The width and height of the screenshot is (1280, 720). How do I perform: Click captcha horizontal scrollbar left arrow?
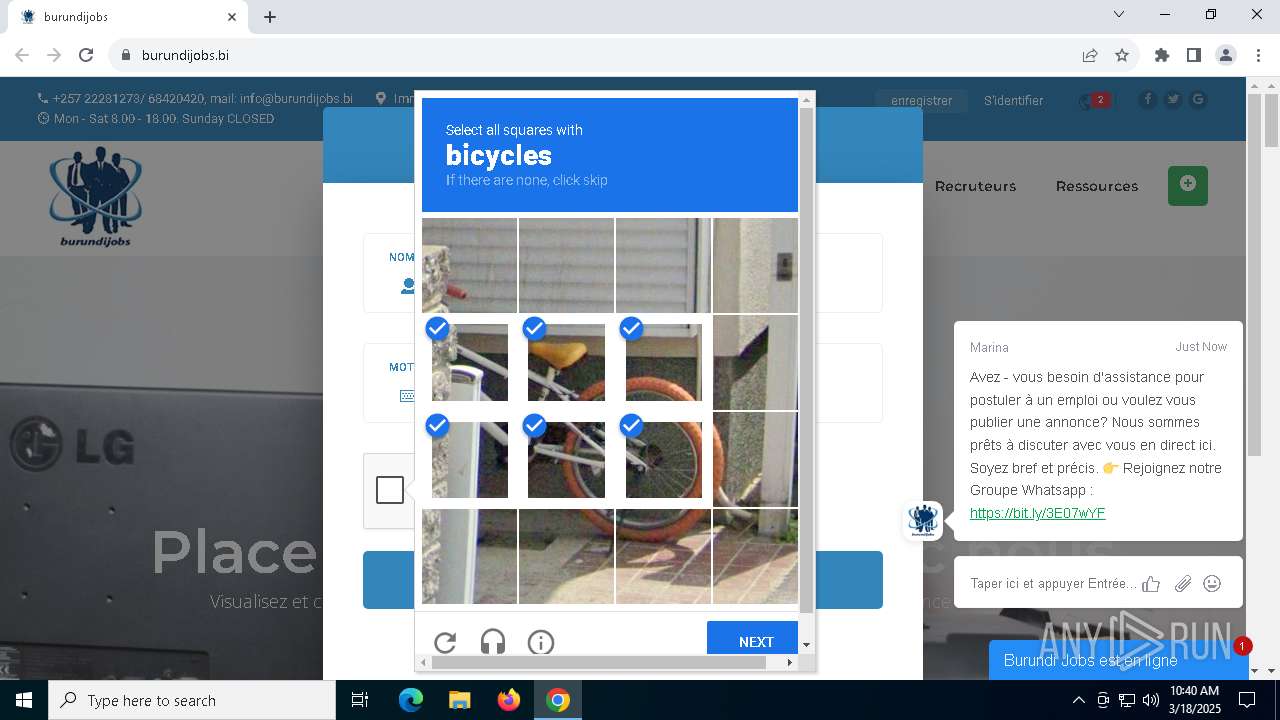tap(423, 662)
